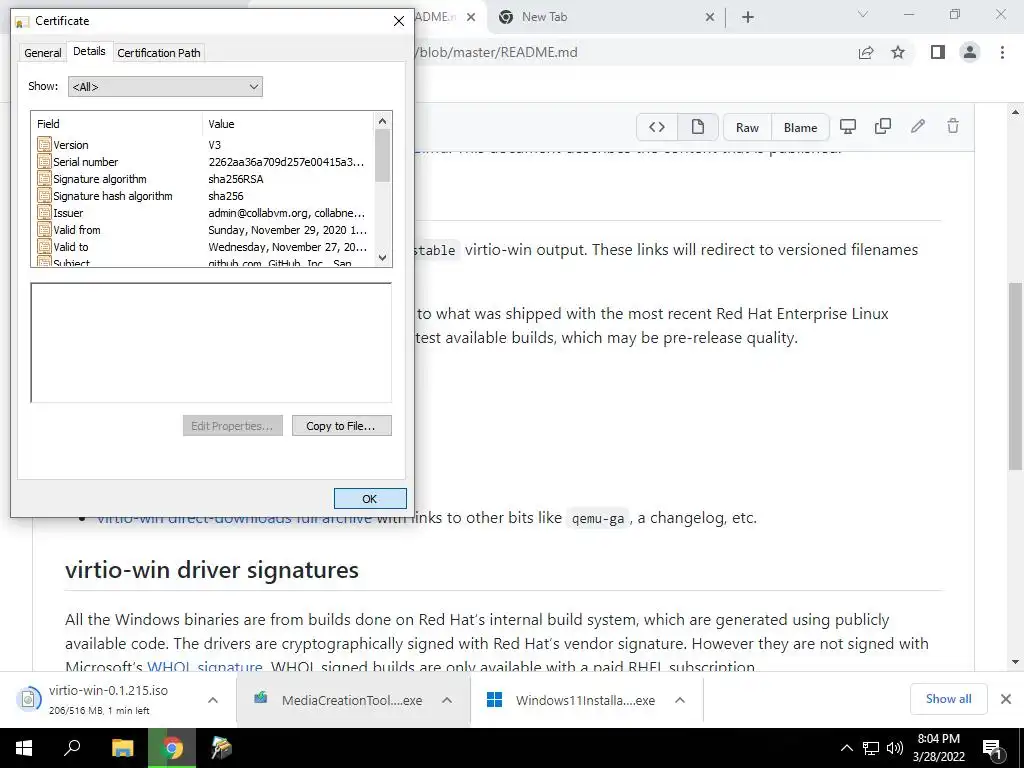Click the Value column header
Image resolution: width=1024 pixels, height=768 pixels.
coord(288,123)
